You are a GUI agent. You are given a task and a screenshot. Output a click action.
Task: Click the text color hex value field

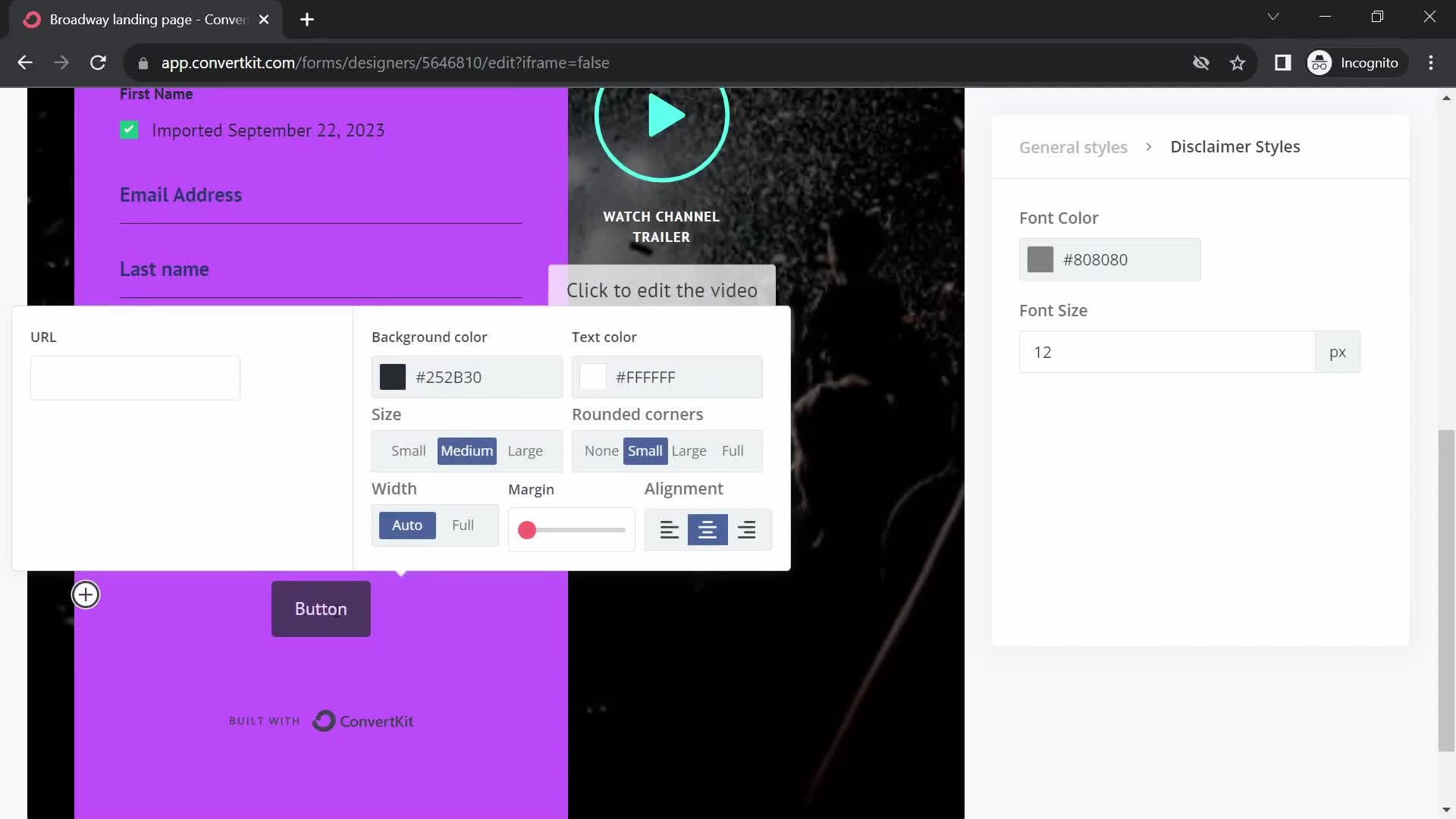(x=686, y=377)
